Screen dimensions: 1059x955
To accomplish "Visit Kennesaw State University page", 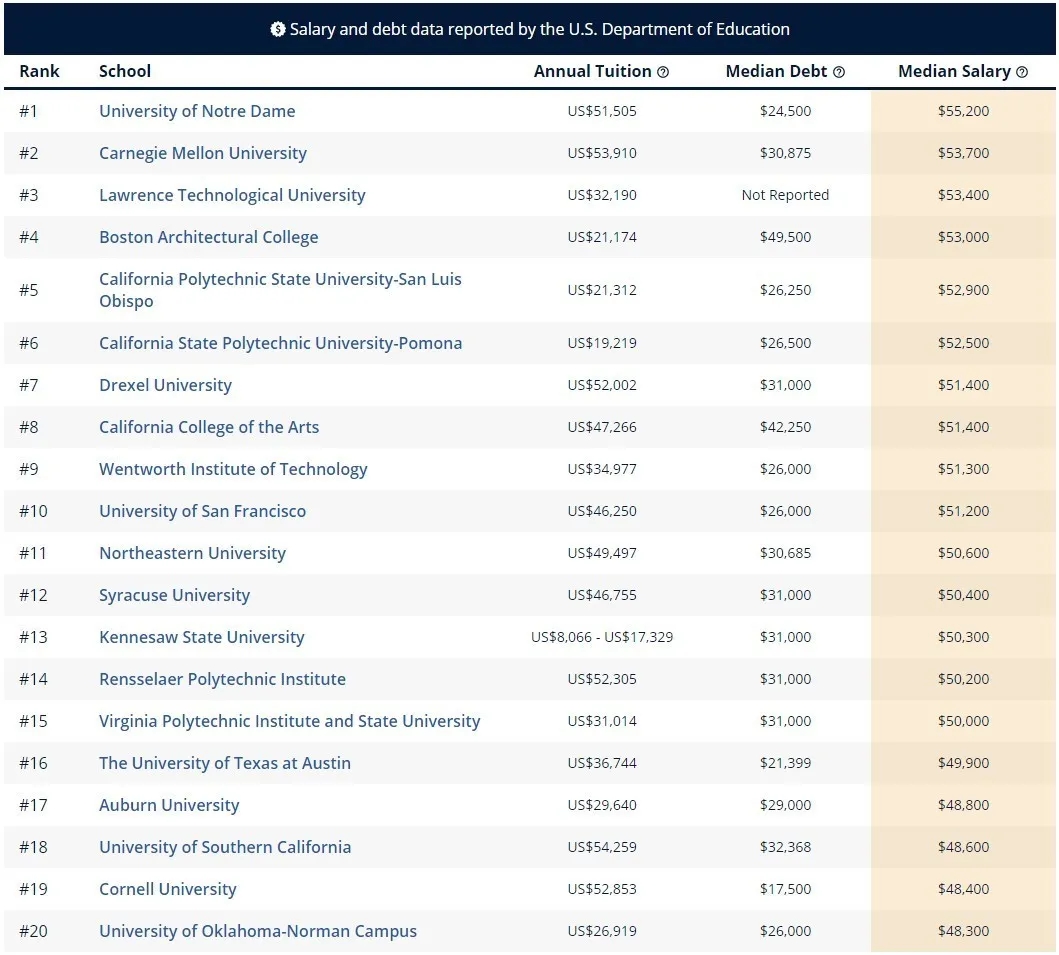I will (201, 637).
